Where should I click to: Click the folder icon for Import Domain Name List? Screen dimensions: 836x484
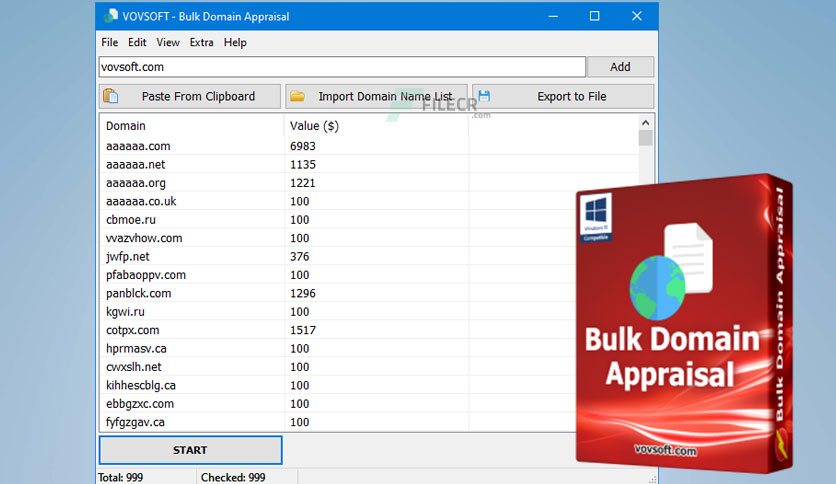[x=298, y=96]
